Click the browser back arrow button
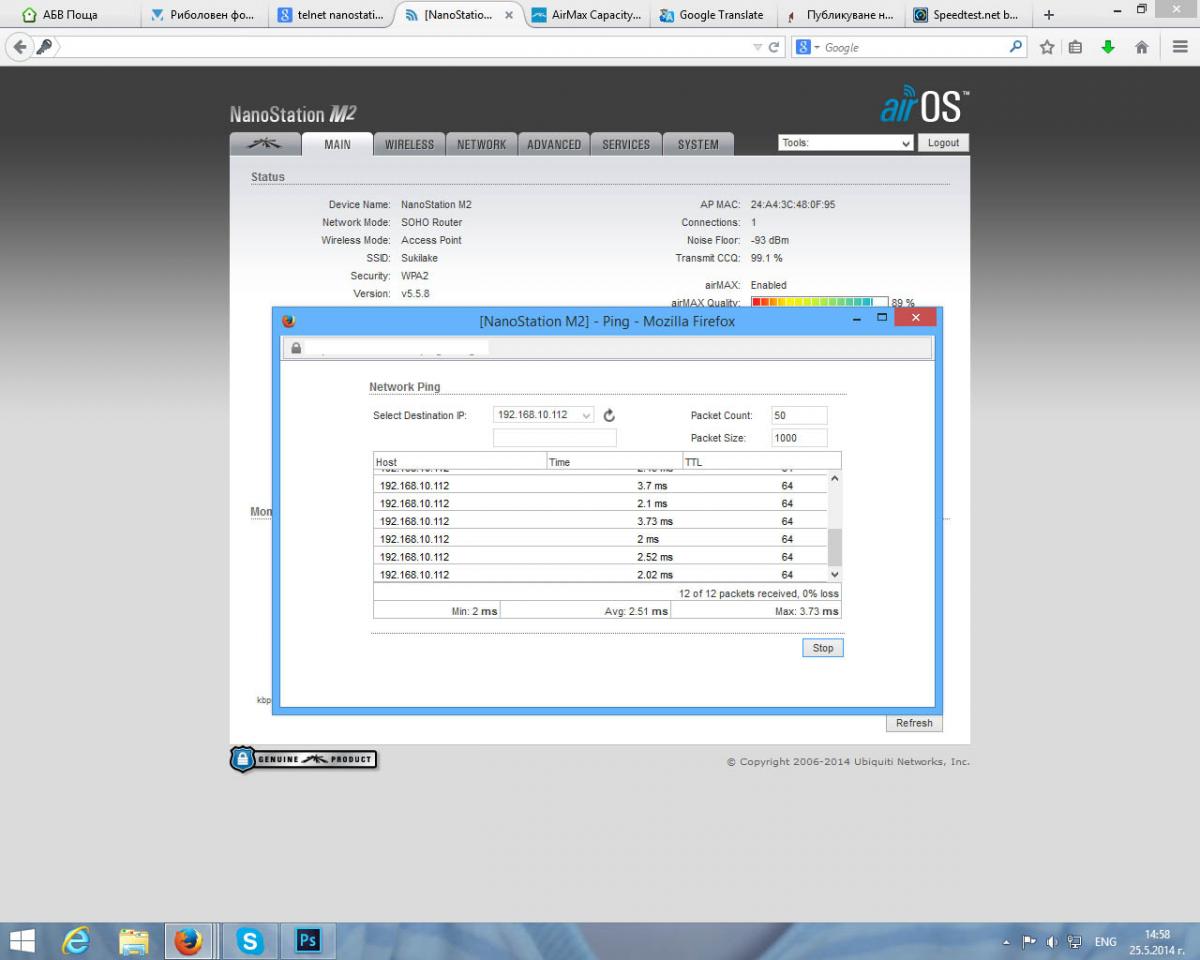This screenshot has width=1200, height=960. click(20, 47)
